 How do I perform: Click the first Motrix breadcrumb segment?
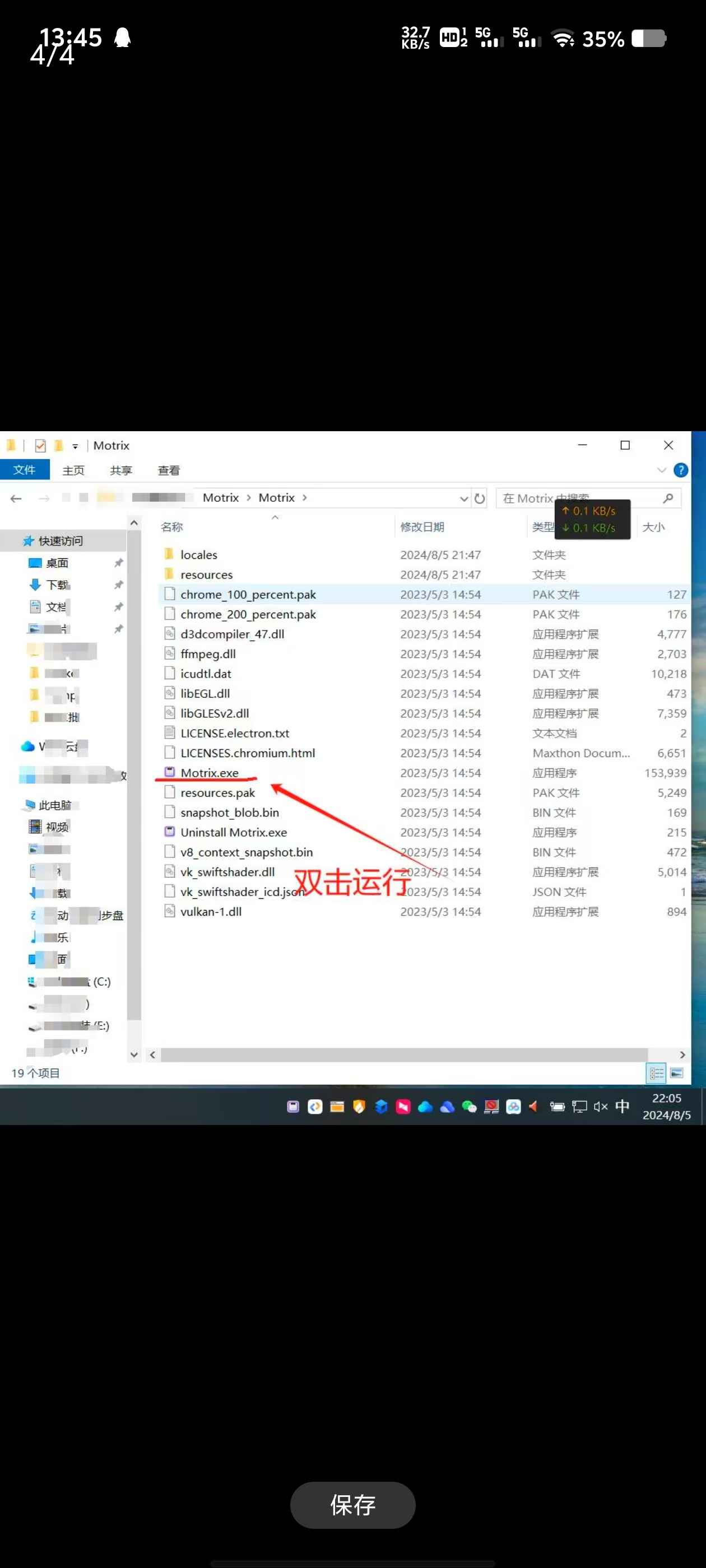(221, 498)
